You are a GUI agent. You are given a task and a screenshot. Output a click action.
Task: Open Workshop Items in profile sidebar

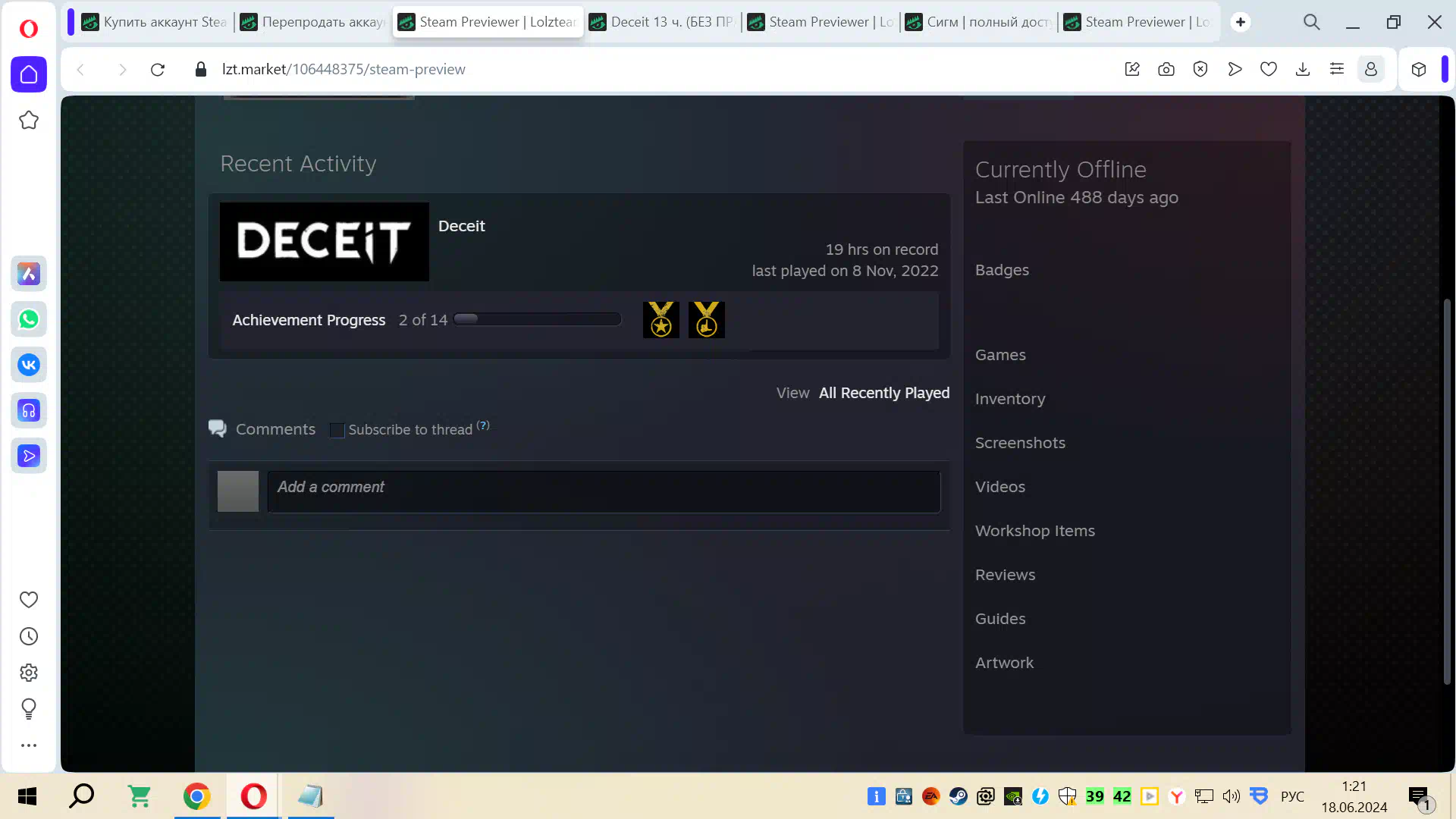[1035, 531]
